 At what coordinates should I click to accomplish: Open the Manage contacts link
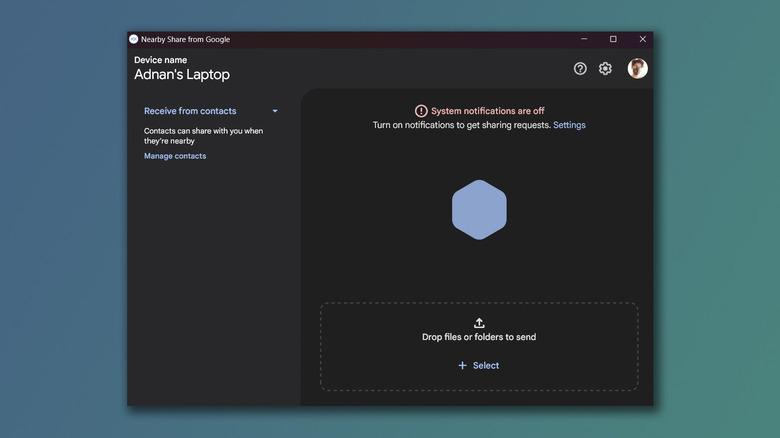coord(175,156)
